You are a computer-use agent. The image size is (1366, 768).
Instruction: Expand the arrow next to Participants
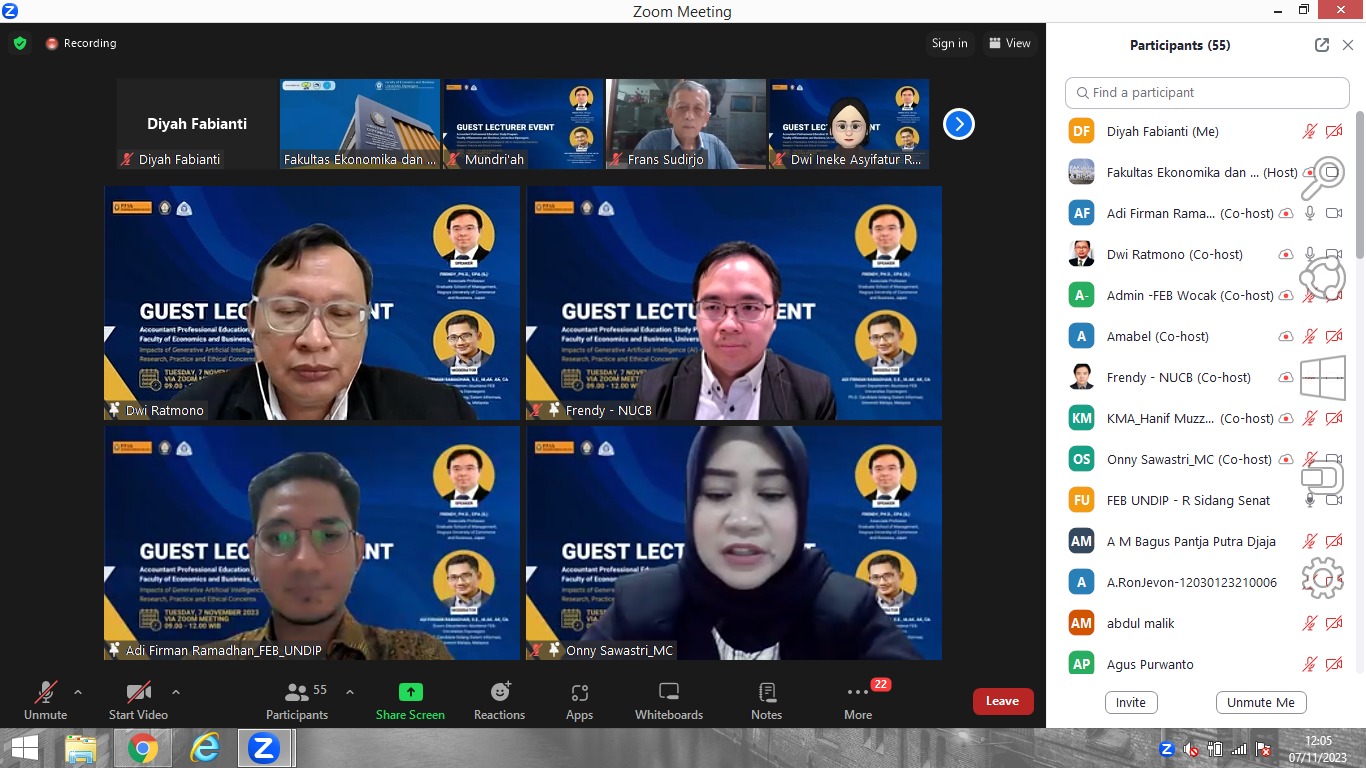click(x=350, y=692)
